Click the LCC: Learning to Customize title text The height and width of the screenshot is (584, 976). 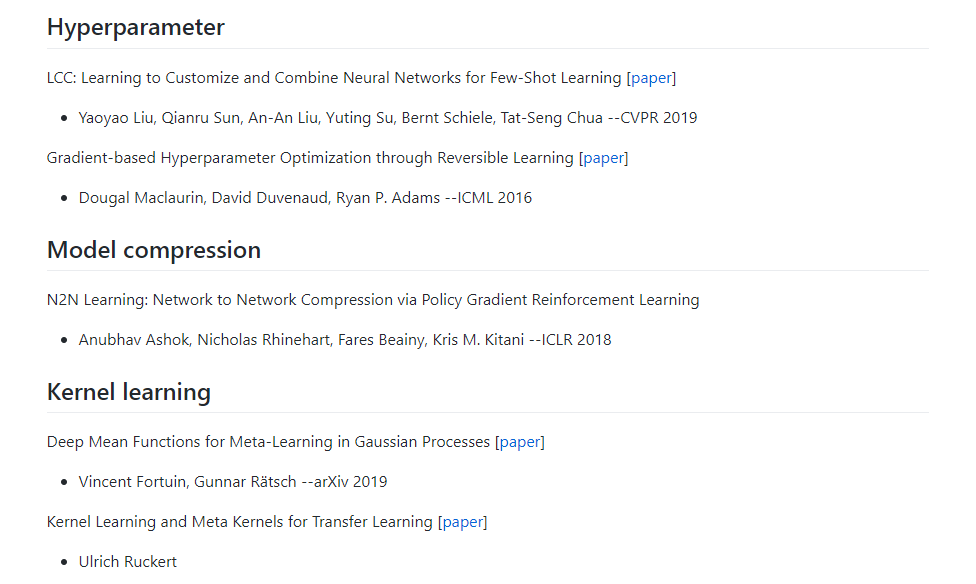334,78
